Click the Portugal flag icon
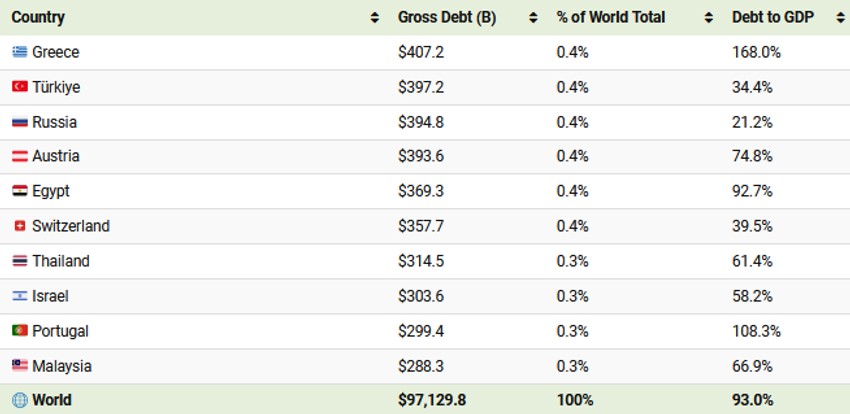The image size is (850, 414). pos(19,331)
